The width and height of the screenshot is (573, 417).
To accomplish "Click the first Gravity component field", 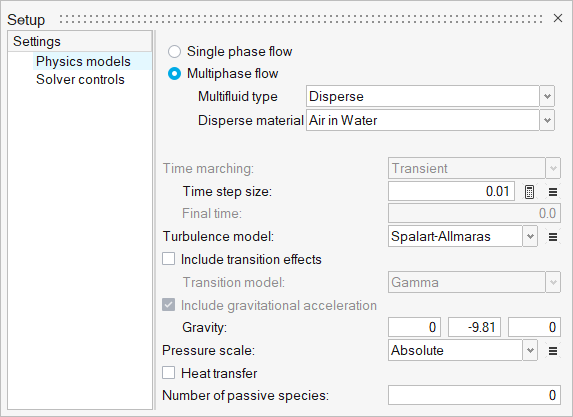I will tap(414, 327).
